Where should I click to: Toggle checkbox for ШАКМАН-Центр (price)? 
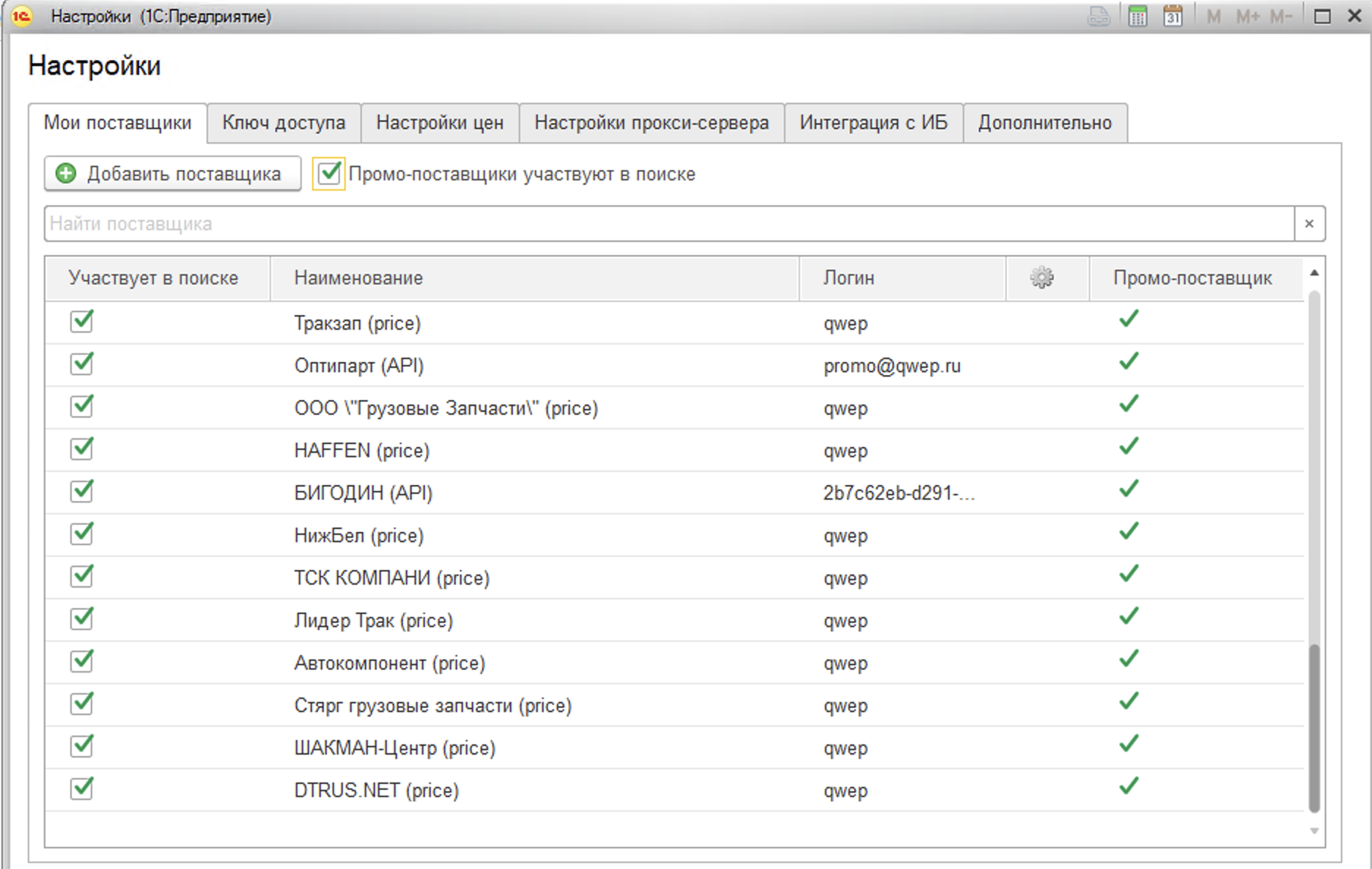(x=82, y=746)
